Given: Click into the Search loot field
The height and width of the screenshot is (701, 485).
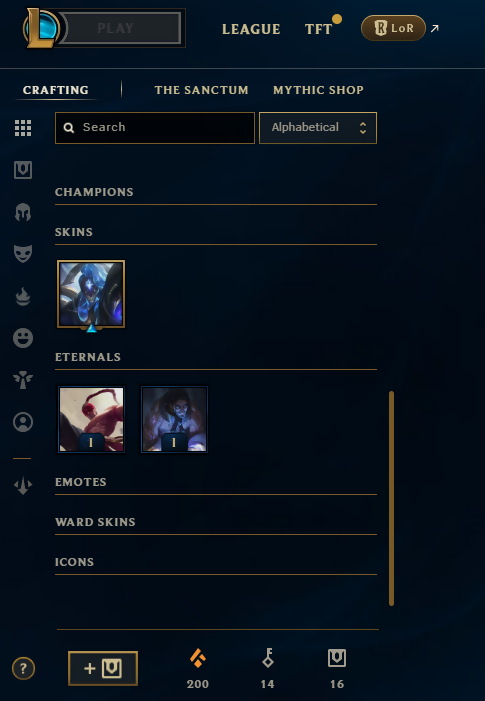Looking at the screenshot, I should click(x=155, y=128).
